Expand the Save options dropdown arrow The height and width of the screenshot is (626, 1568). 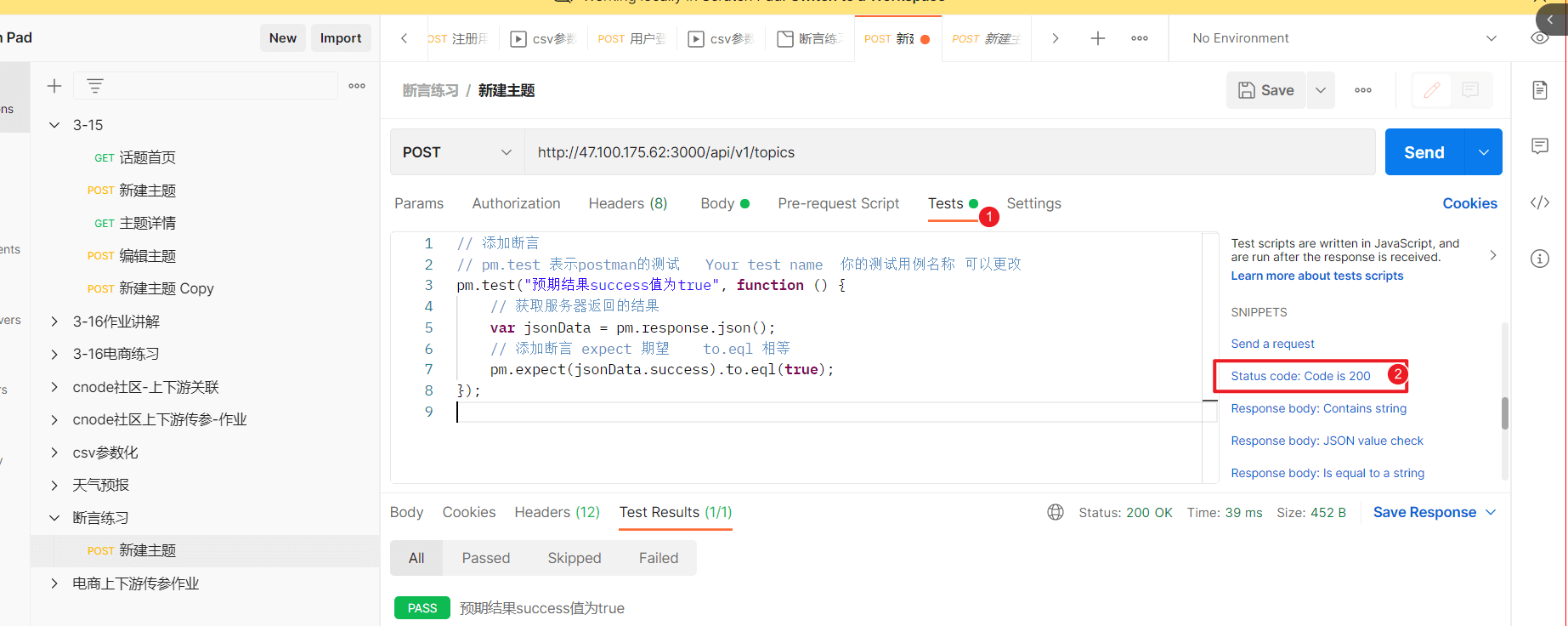[1321, 90]
